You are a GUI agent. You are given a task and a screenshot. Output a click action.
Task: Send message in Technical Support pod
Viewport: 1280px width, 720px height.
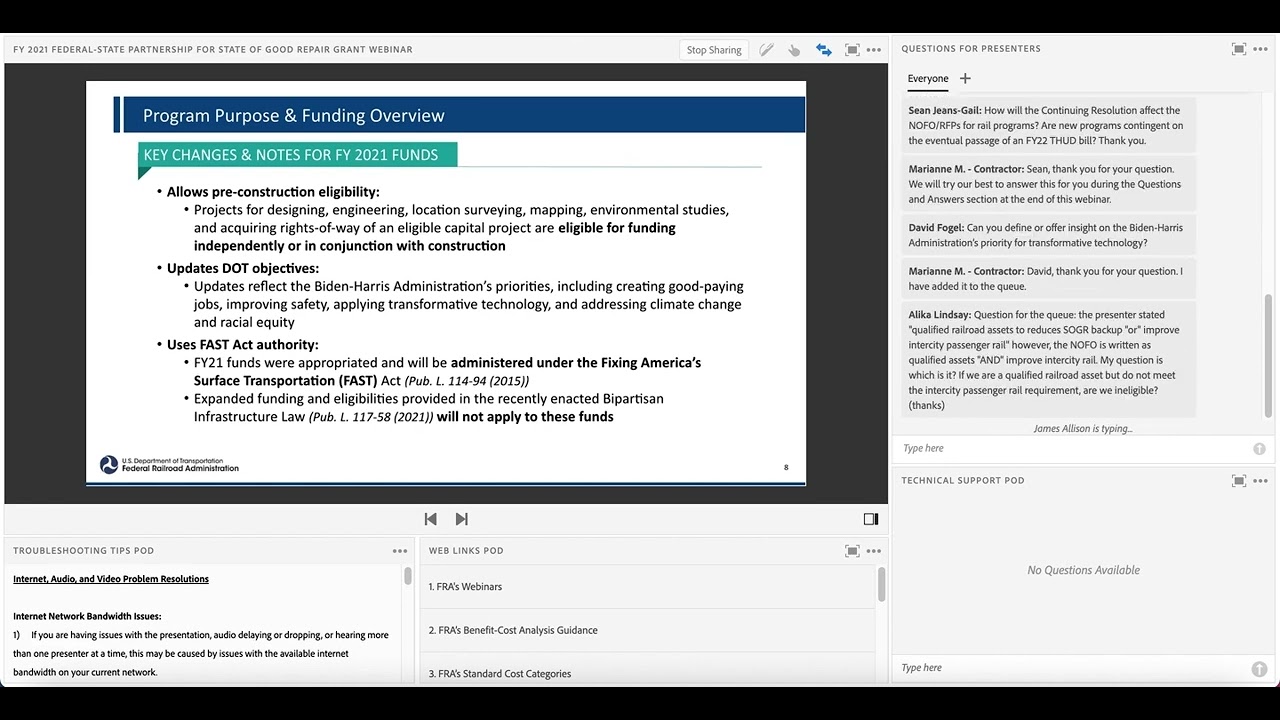coord(1259,669)
